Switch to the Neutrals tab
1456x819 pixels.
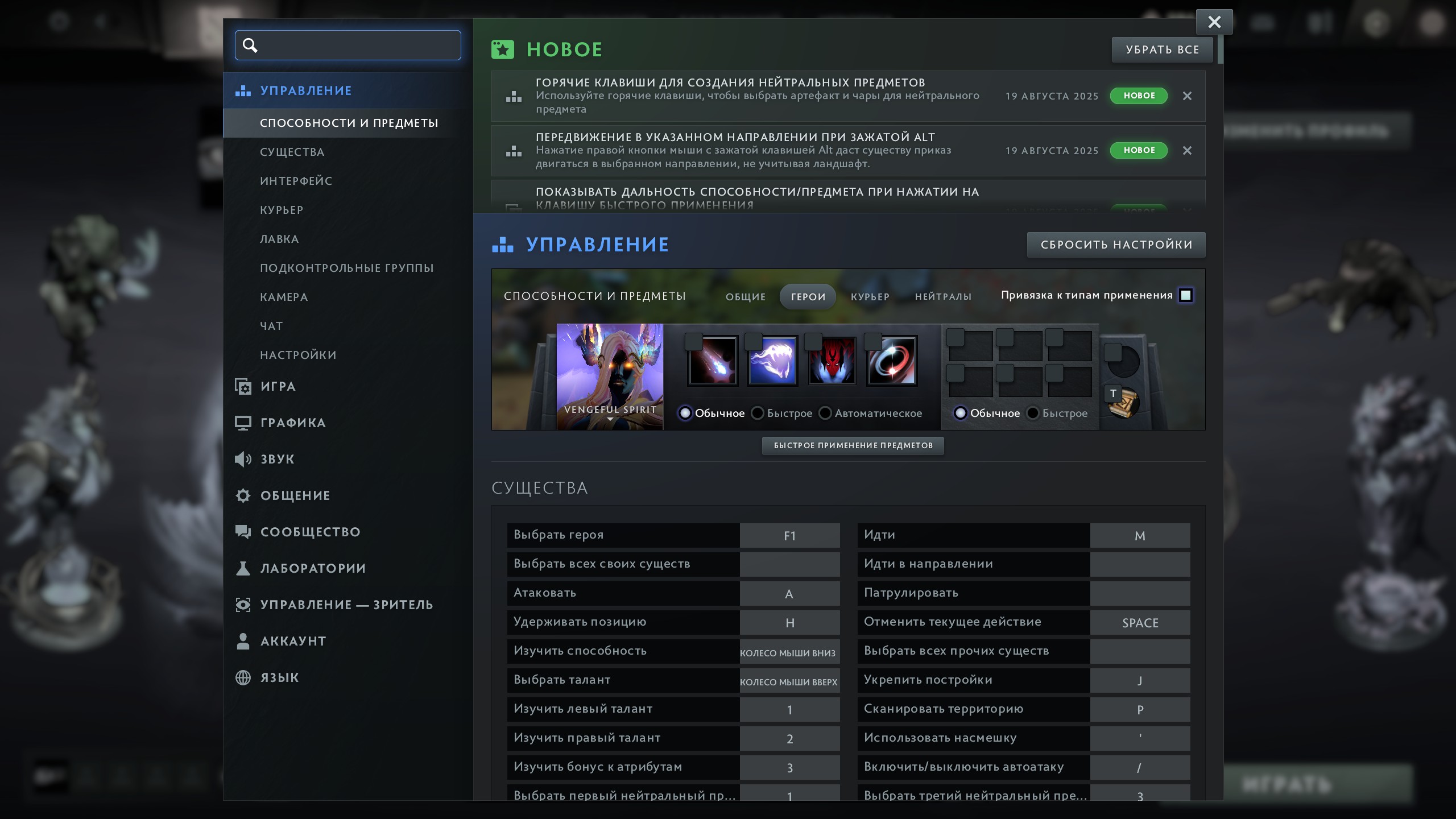point(943,297)
